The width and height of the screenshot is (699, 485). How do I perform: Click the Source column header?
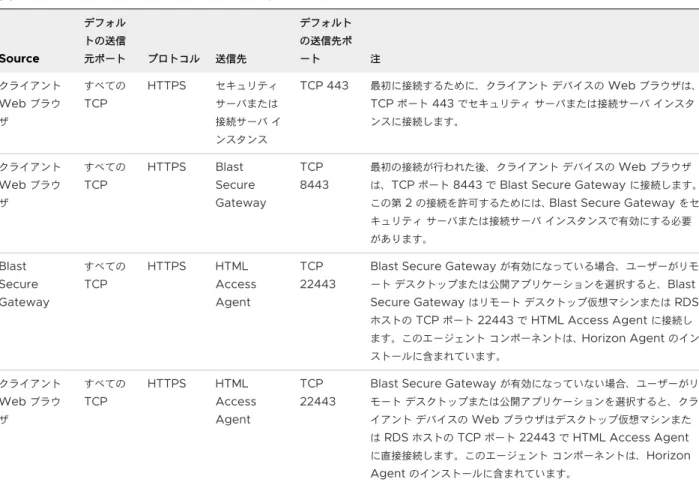20,58
